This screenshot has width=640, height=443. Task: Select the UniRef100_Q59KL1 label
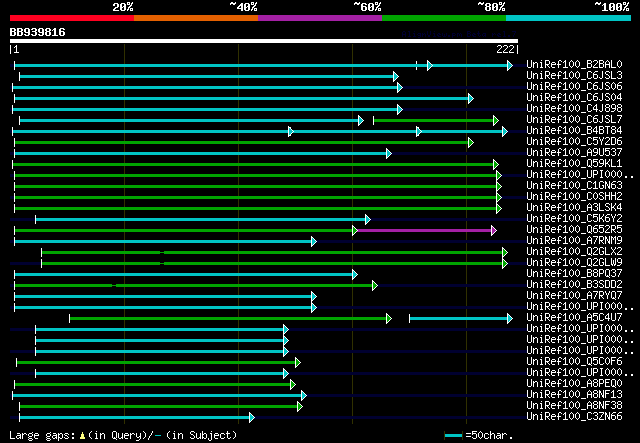coord(574,164)
